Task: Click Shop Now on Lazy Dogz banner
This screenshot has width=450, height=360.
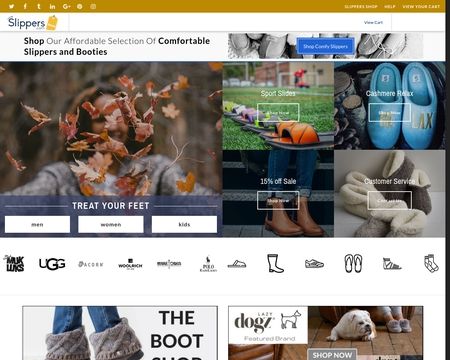Action: point(332,355)
